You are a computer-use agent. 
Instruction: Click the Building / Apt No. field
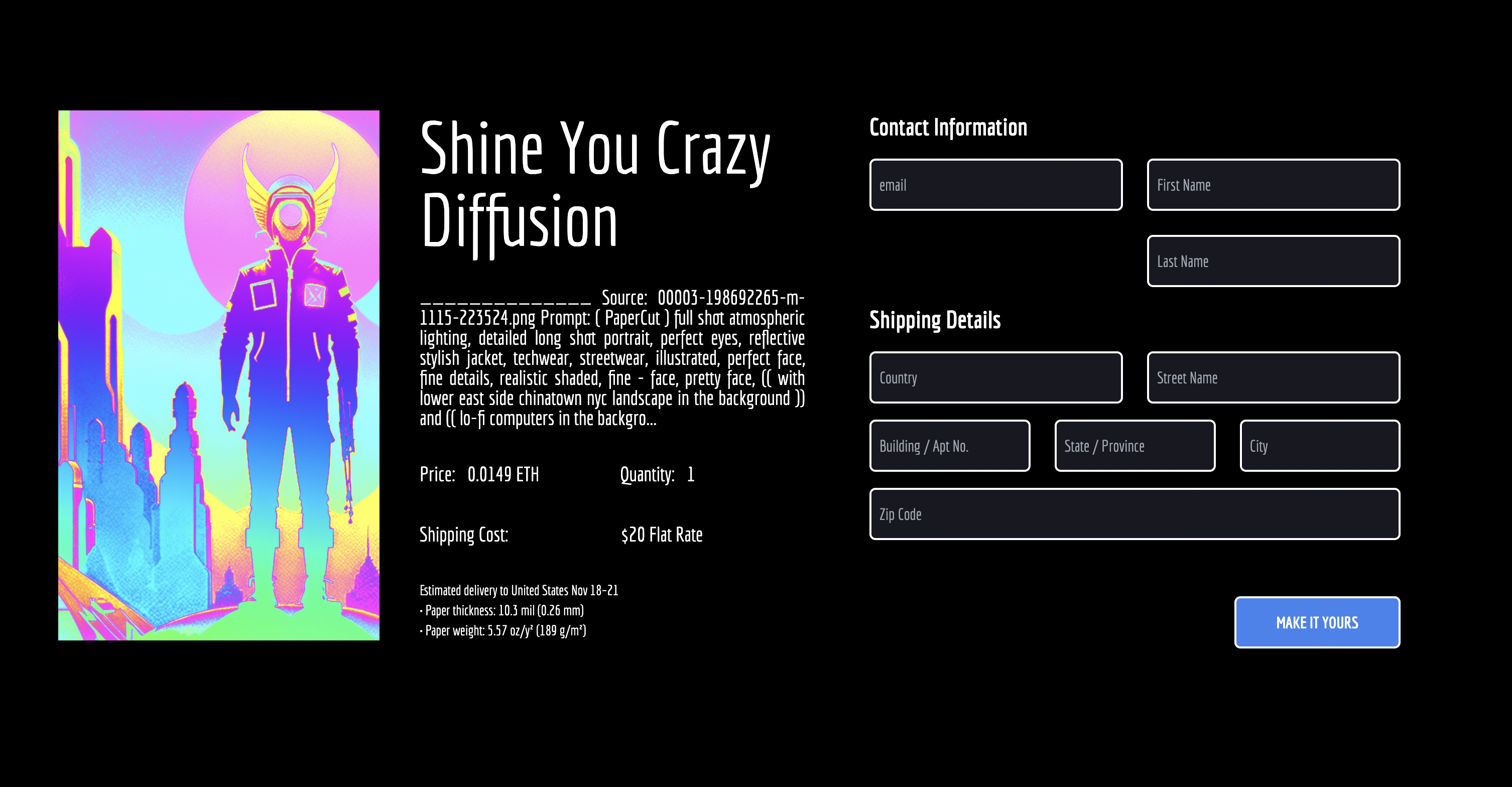click(949, 446)
